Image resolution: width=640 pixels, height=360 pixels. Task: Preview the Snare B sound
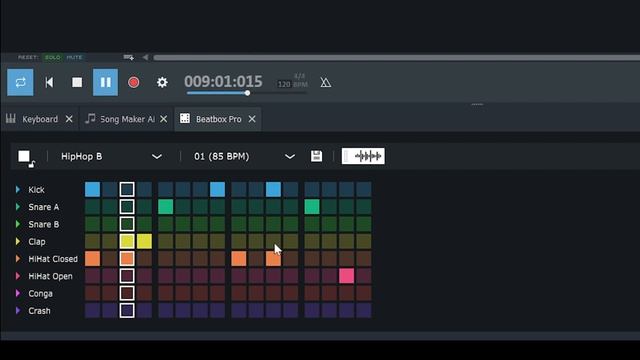pyautogui.click(x=18, y=224)
